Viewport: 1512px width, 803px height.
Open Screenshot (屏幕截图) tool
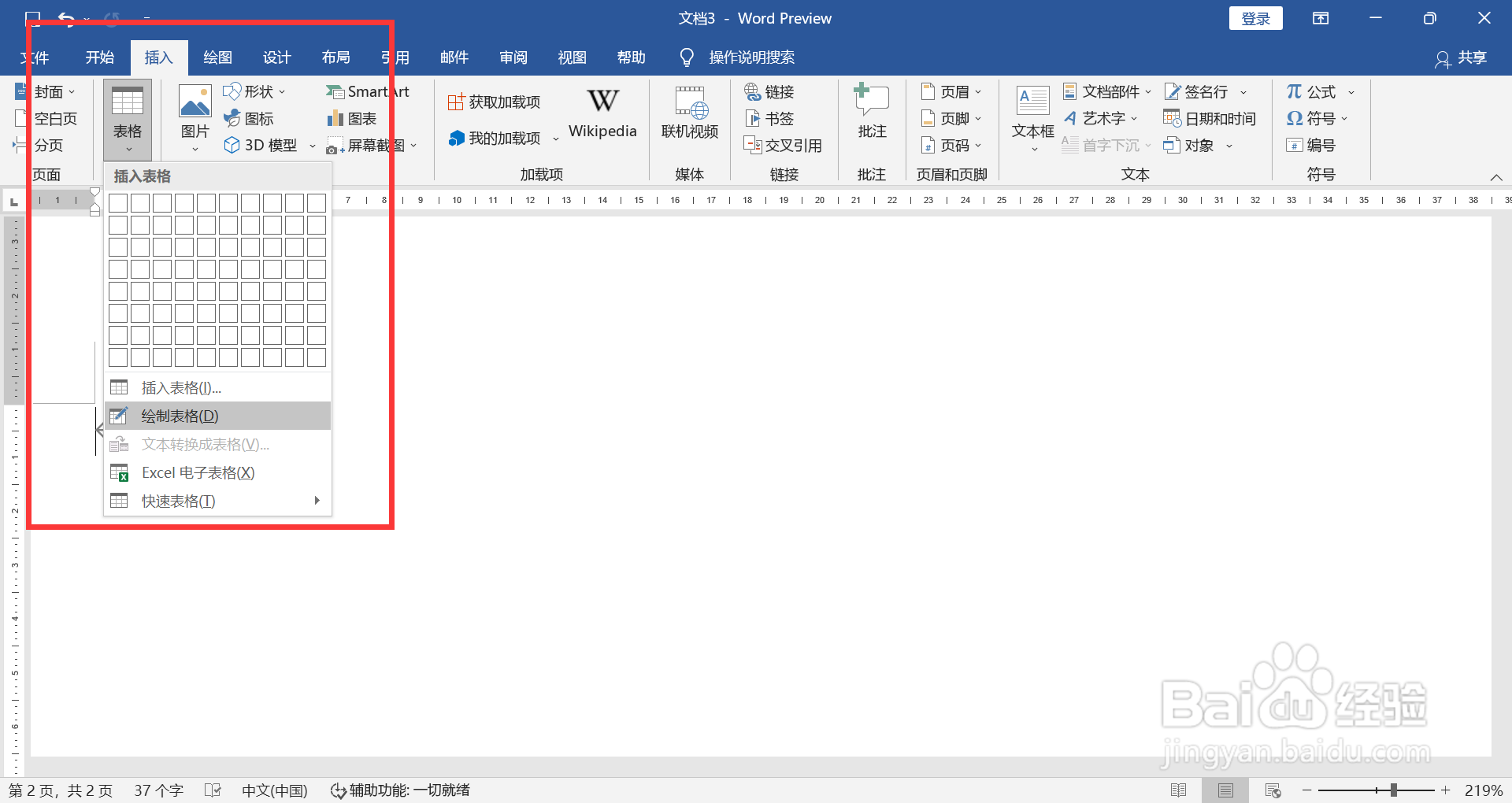click(372, 146)
